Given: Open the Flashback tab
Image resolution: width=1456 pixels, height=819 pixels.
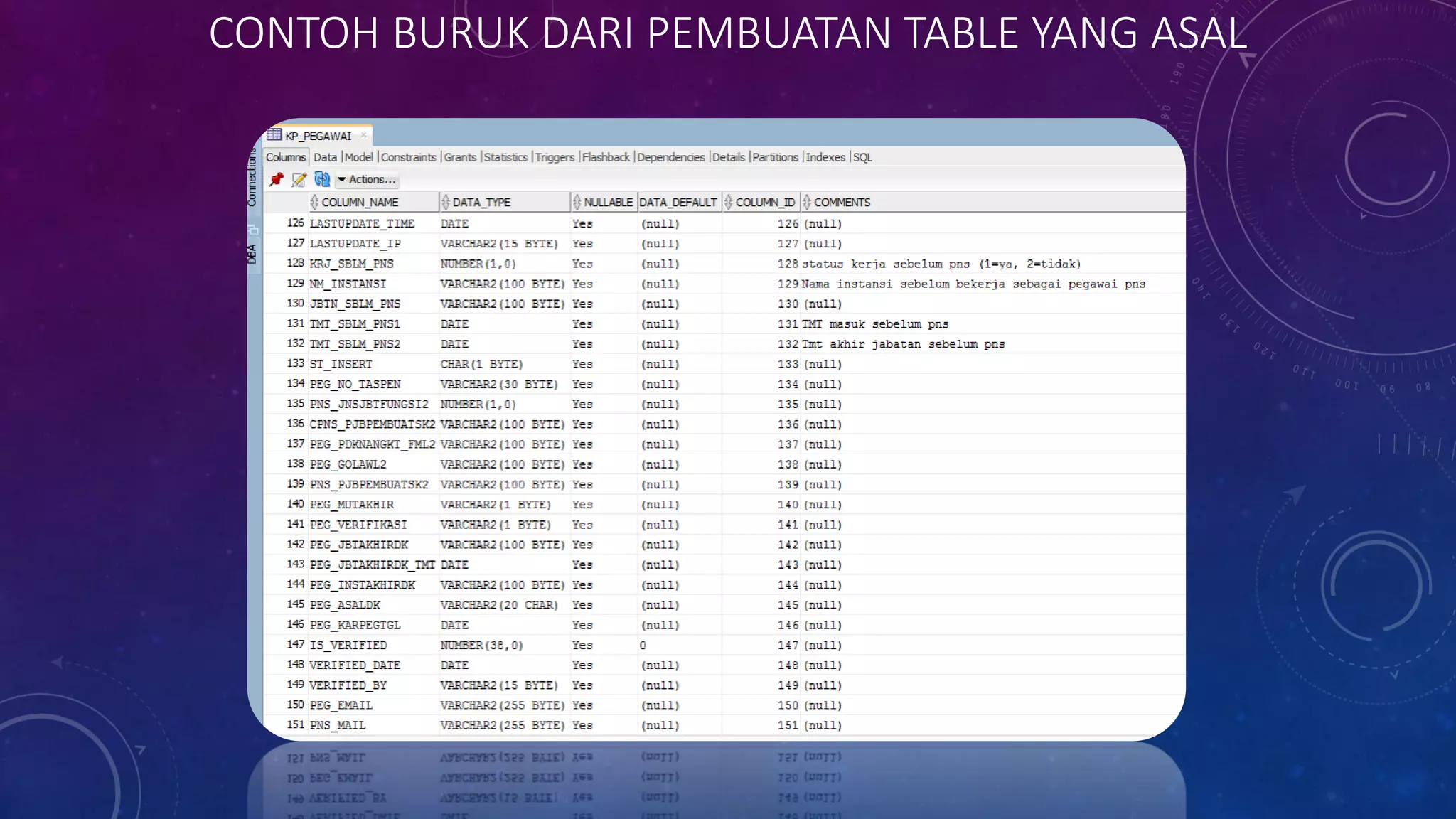Looking at the screenshot, I should [x=606, y=157].
